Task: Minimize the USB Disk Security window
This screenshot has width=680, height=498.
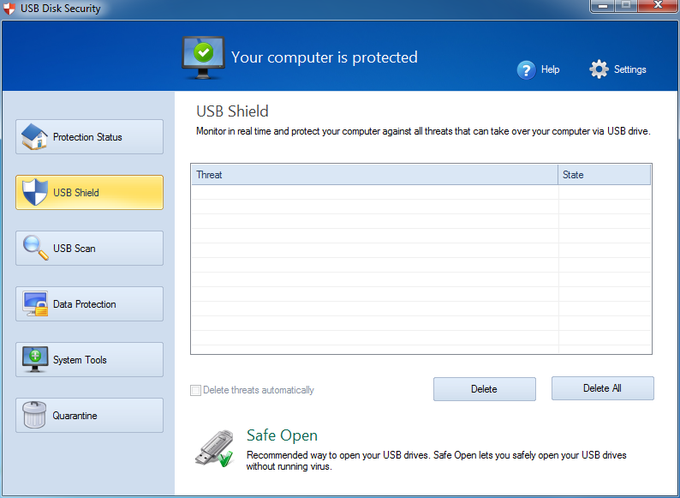Action: pyautogui.click(x=603, y=6)
